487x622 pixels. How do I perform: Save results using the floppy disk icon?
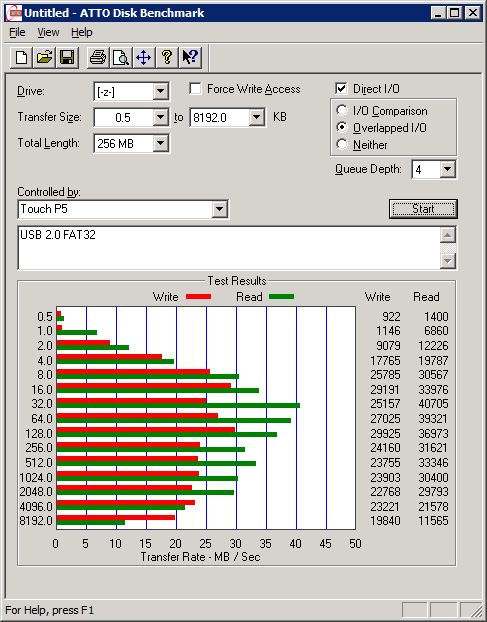click(67, 58)
